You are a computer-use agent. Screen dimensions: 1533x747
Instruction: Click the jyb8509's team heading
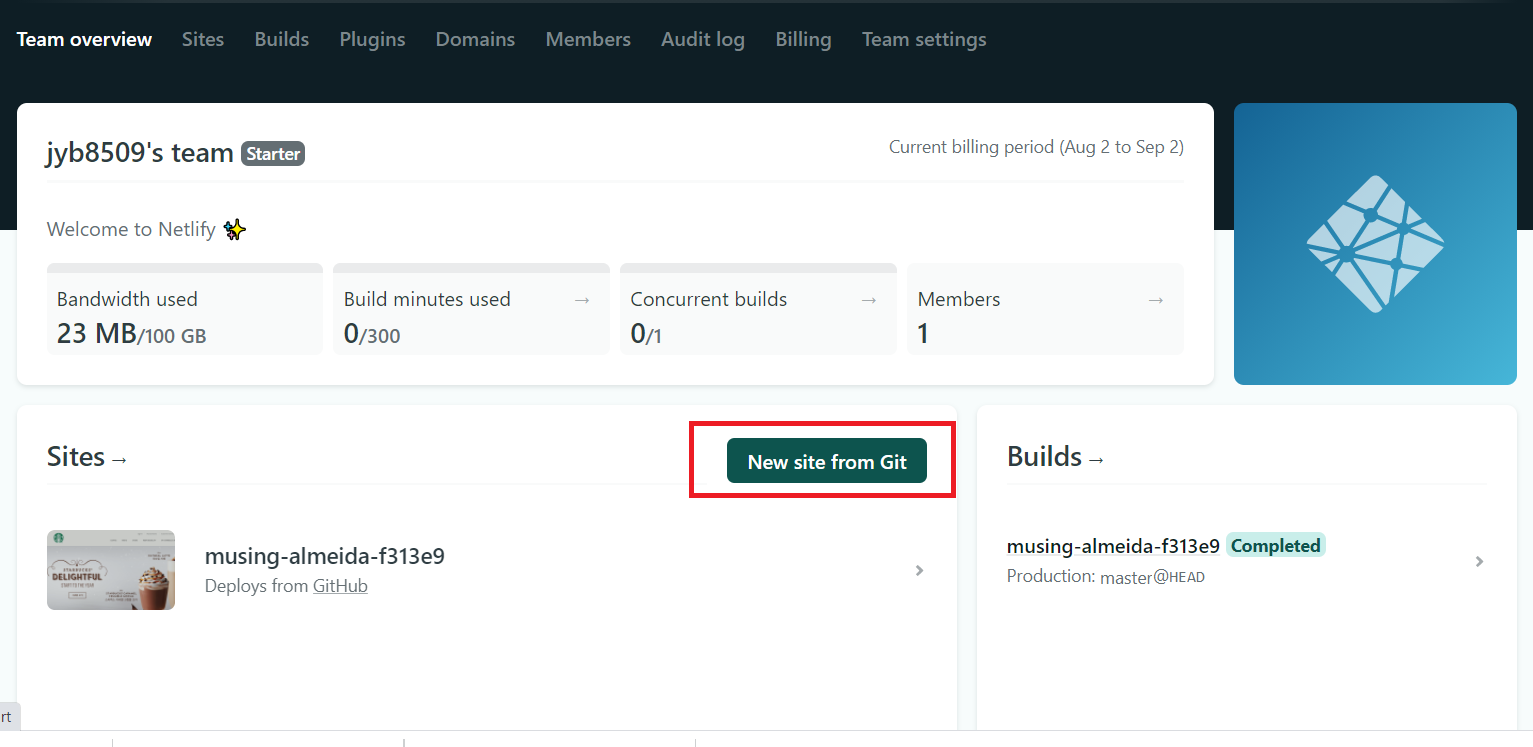tap(140, 153)
